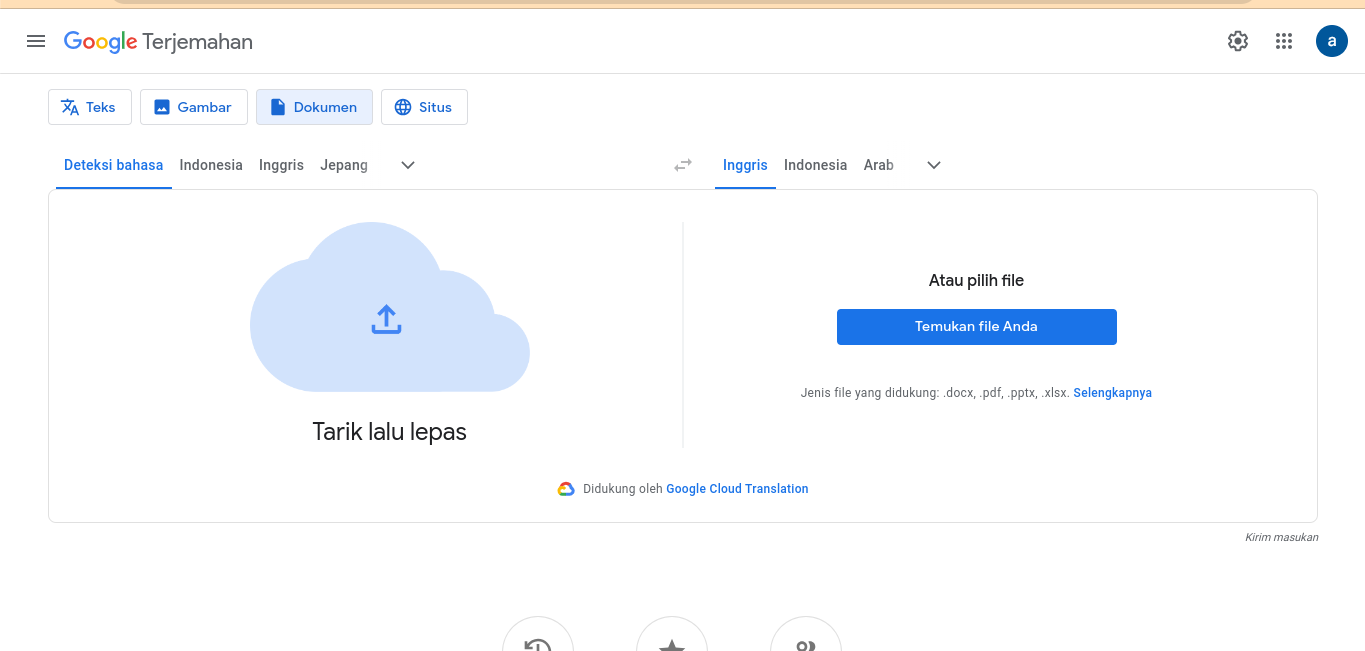Open the hamburger main menu
Screen dimensions: 1365x651
[36, 41]
